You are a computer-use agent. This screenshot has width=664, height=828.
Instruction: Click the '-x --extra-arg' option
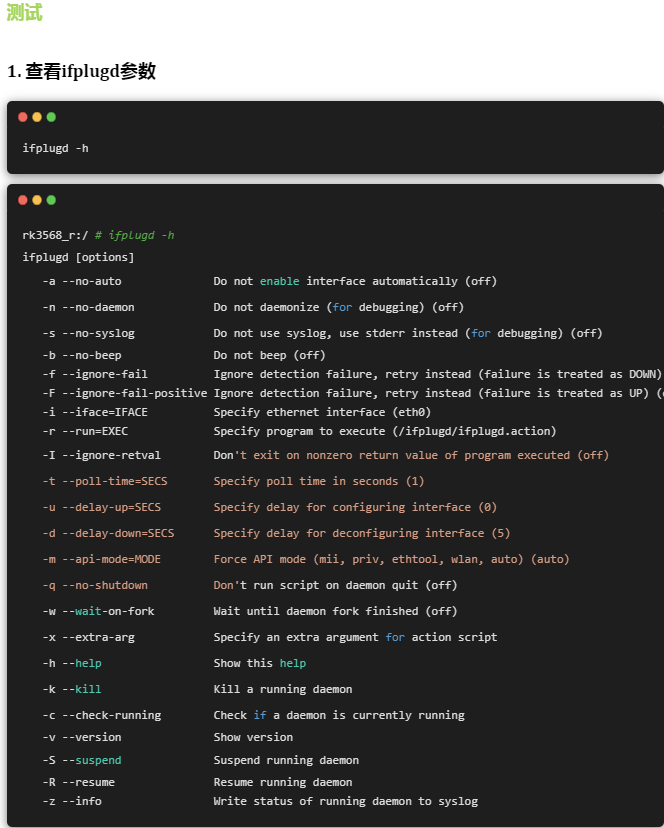click(88, 637)
